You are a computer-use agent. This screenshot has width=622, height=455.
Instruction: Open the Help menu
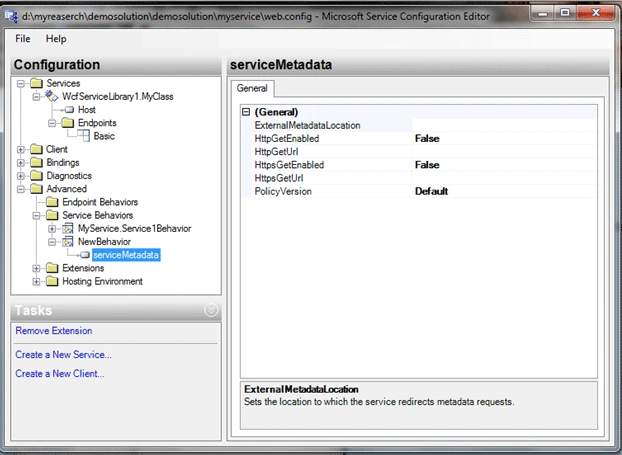point(56,38)
